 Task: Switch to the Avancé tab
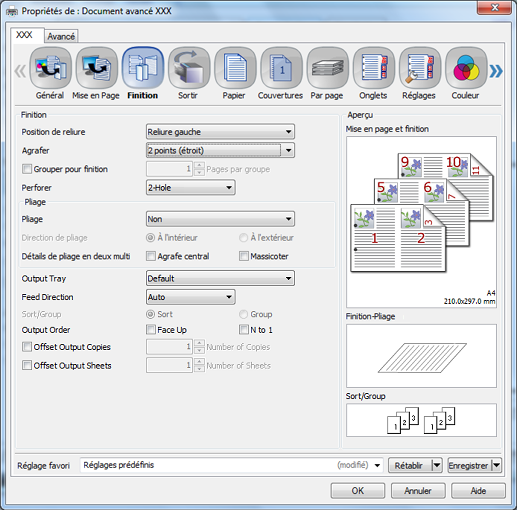click(61, 36)
